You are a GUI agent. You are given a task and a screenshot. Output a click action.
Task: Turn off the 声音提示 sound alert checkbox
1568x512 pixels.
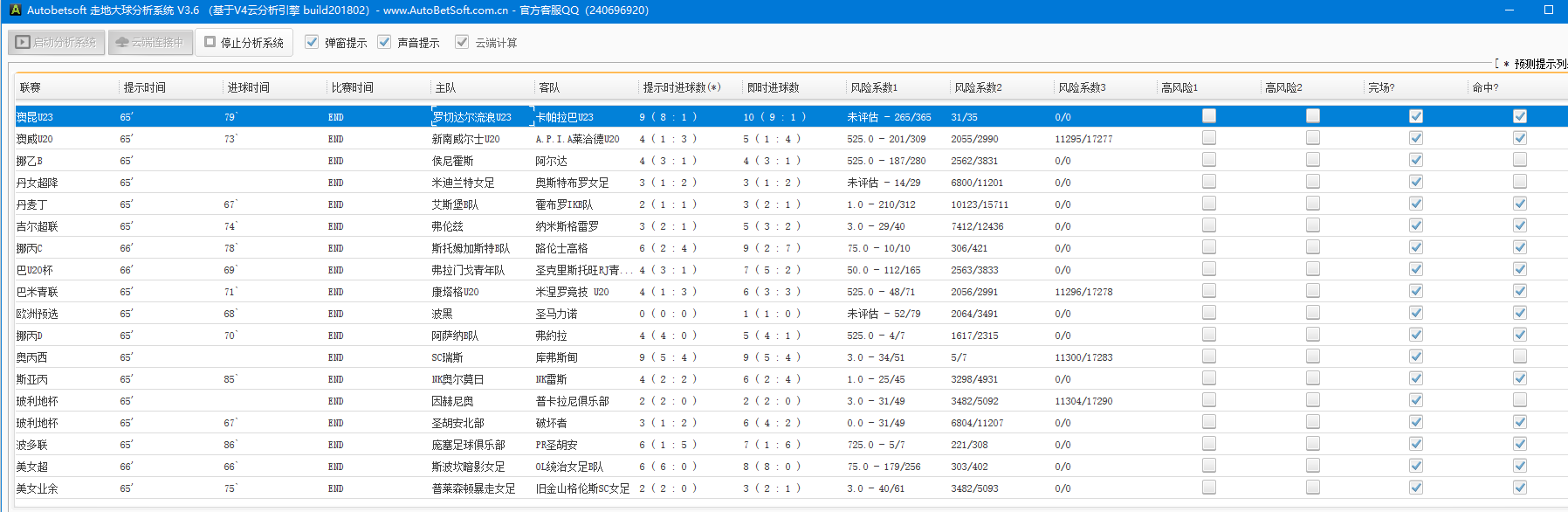384,42
